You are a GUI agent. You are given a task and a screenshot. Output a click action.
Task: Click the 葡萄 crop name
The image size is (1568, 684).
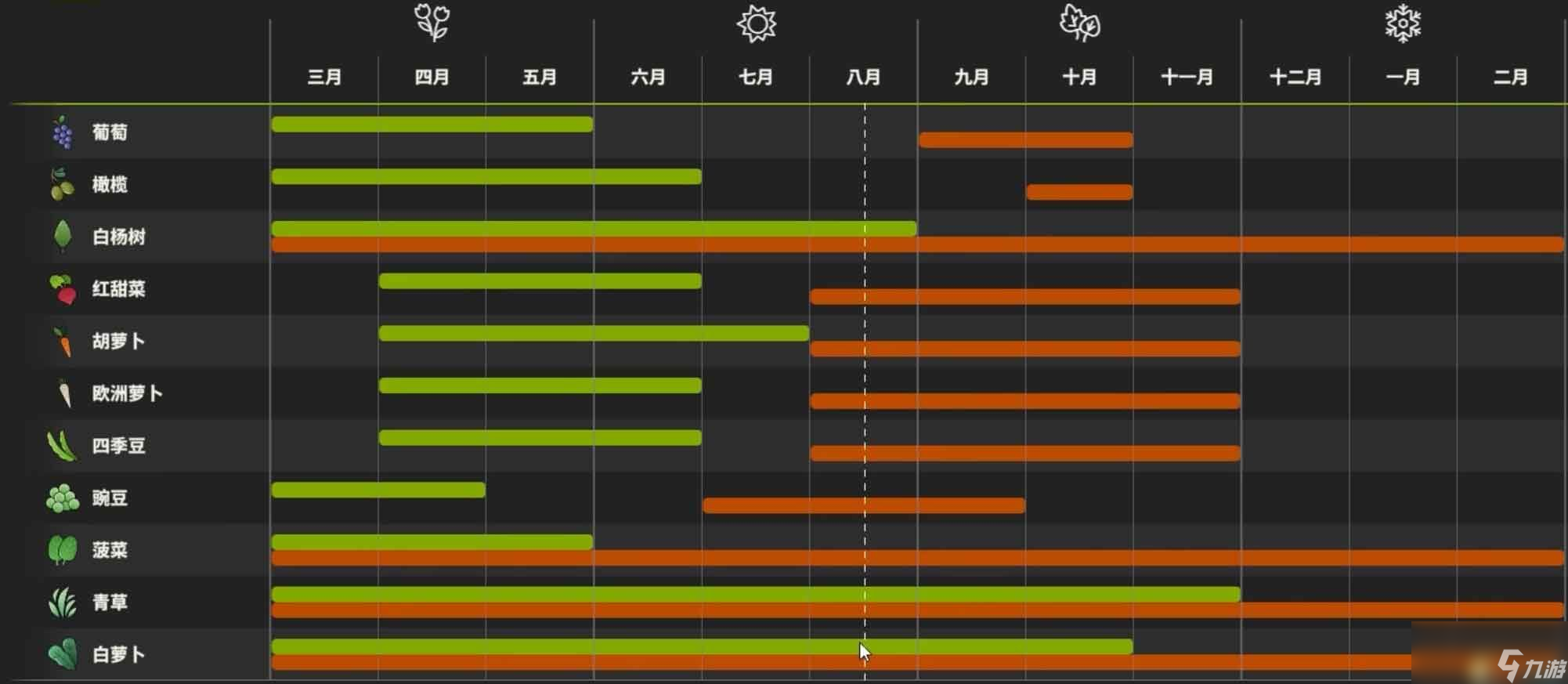click(110, 132)
